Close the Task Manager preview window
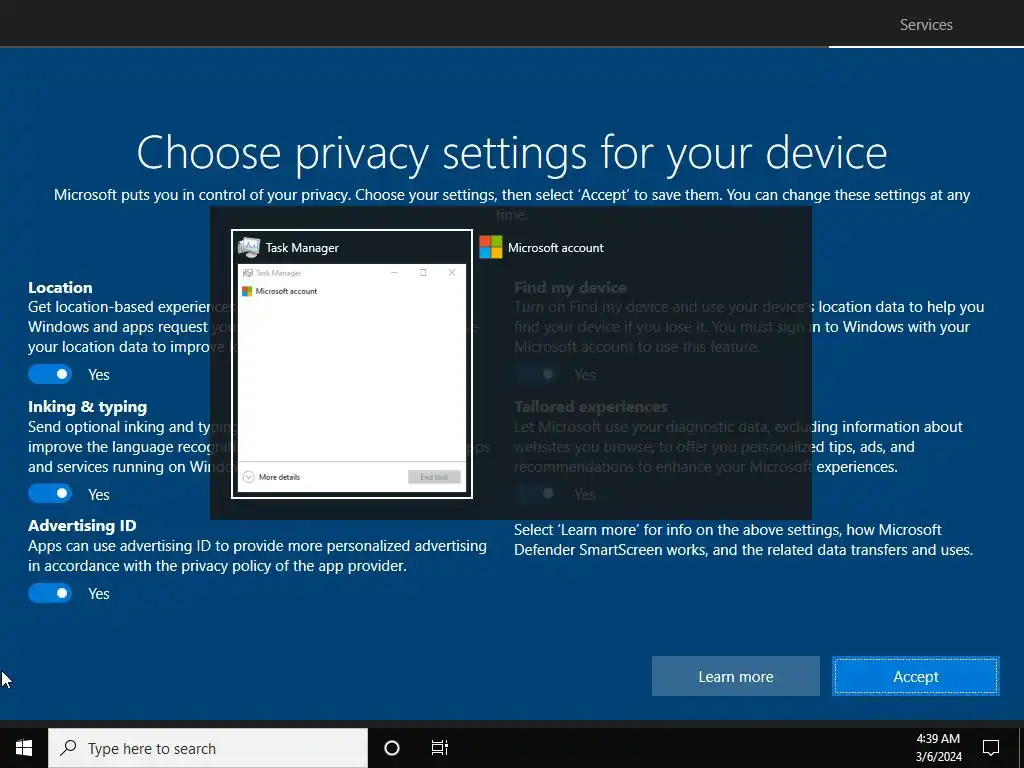The image size is (1024, 768). [x=452, y=273]
